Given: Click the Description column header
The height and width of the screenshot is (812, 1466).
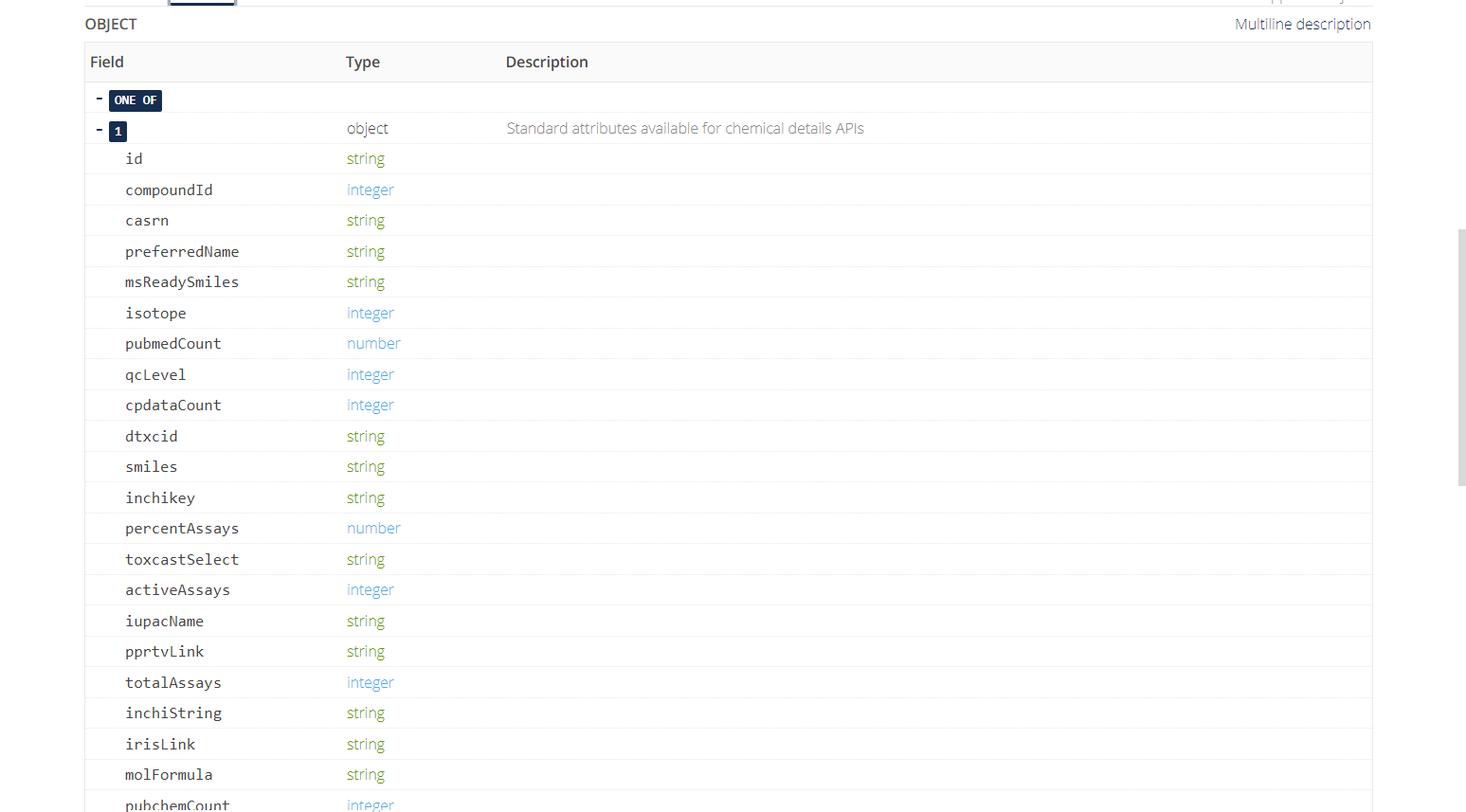Looking at the screenshot, I should pyautogui.click(x=547, y=63).
